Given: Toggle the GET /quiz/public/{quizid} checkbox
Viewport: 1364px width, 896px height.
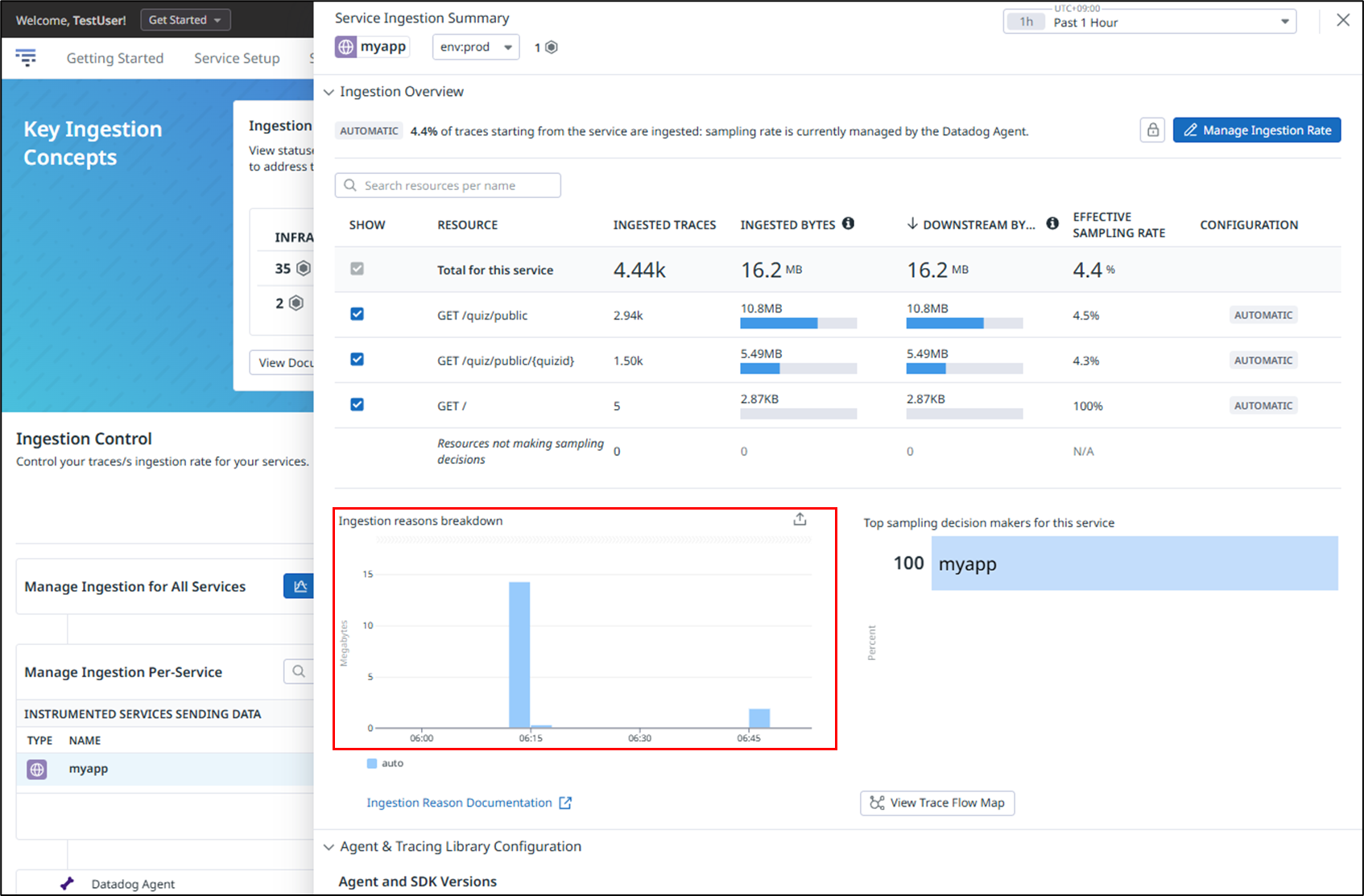Looking at the screenshot, I should tap(357, 359).
